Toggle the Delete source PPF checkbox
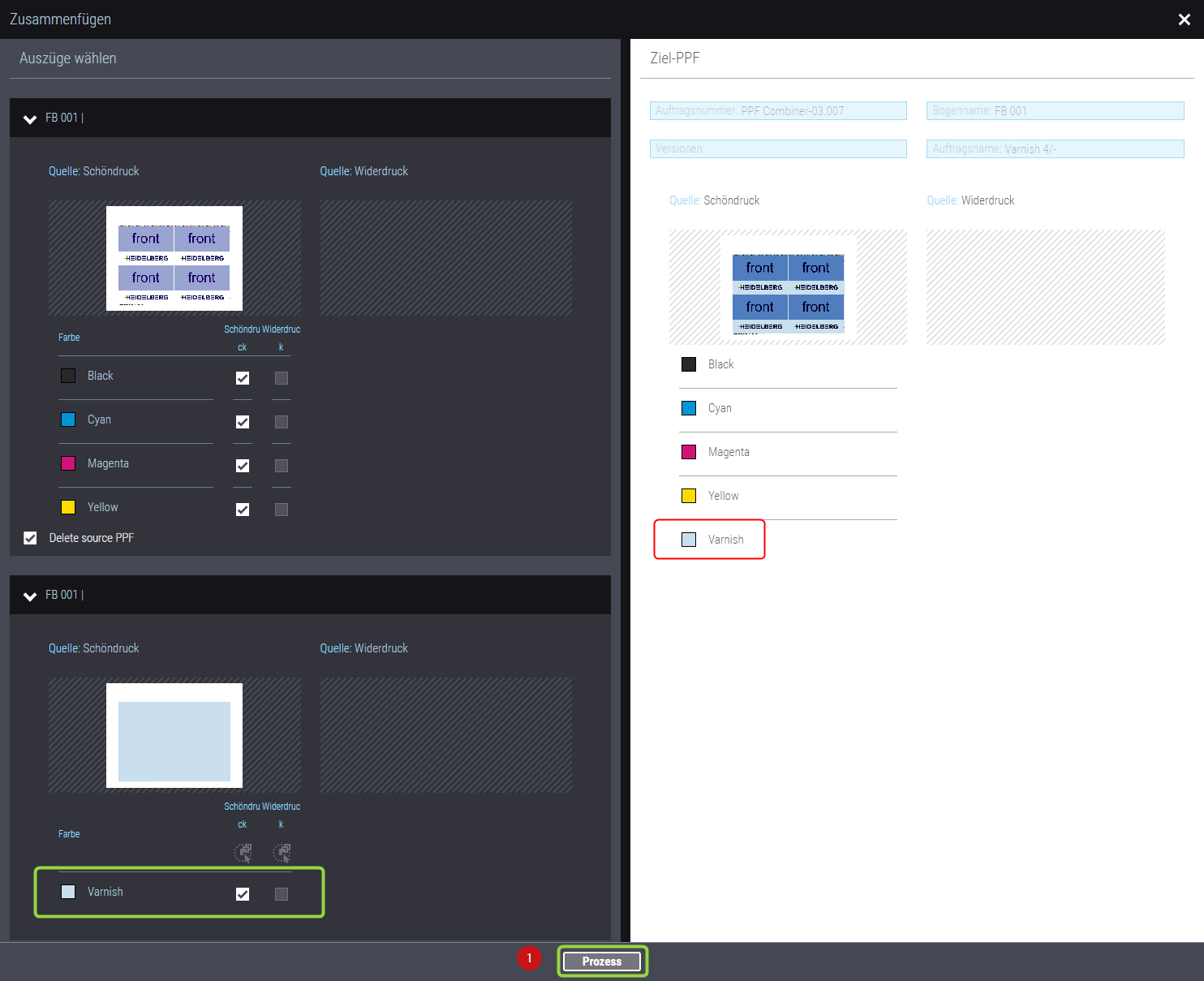Screen dimensions: 1204x981 pos(31,538)
